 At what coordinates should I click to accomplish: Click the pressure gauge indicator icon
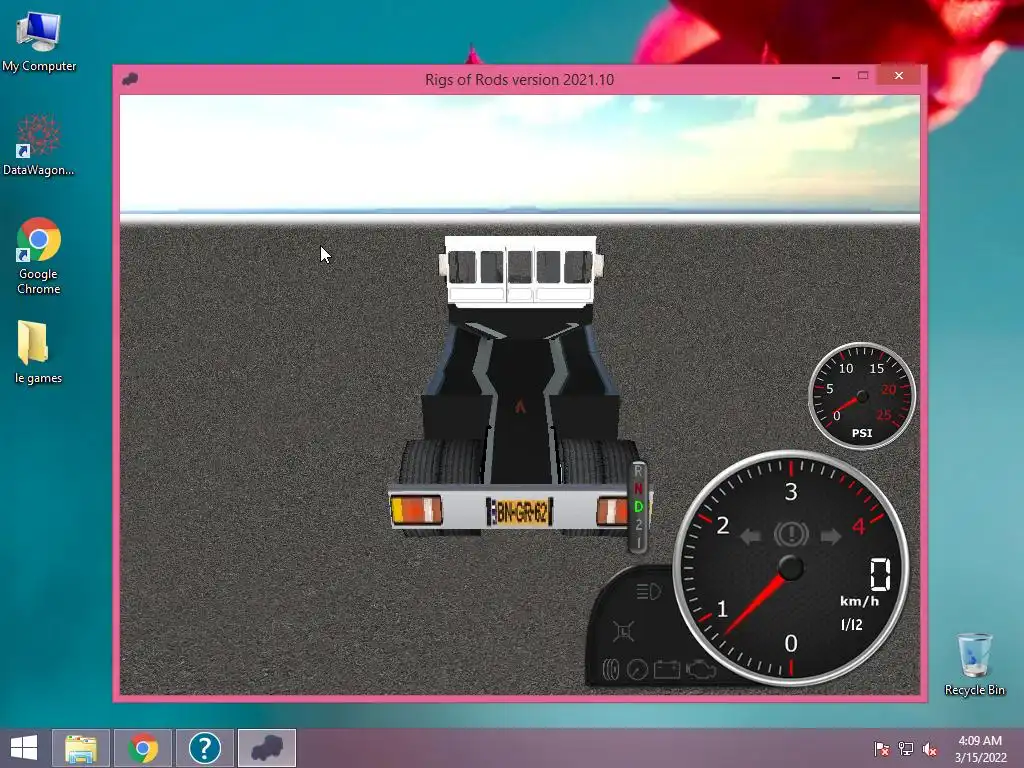tap(637, 669)
